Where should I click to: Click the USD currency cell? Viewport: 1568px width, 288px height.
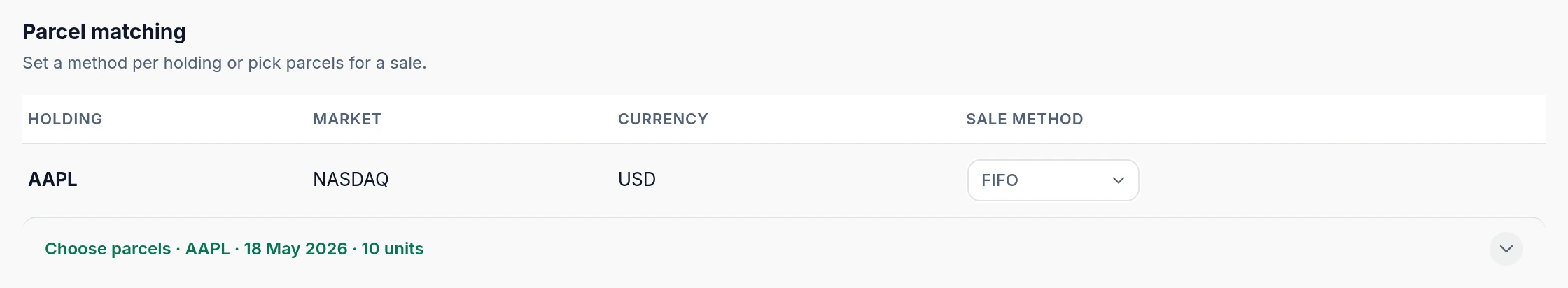[x=636, y=180]
